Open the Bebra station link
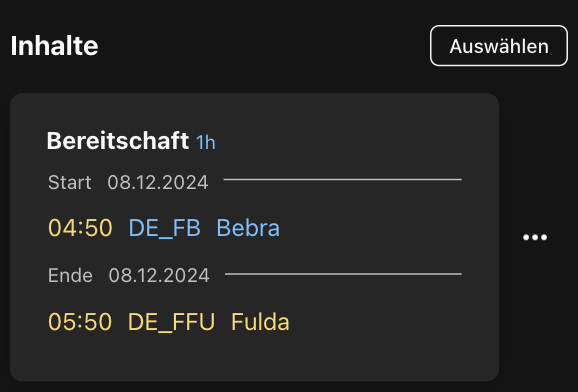 point(248,228)
